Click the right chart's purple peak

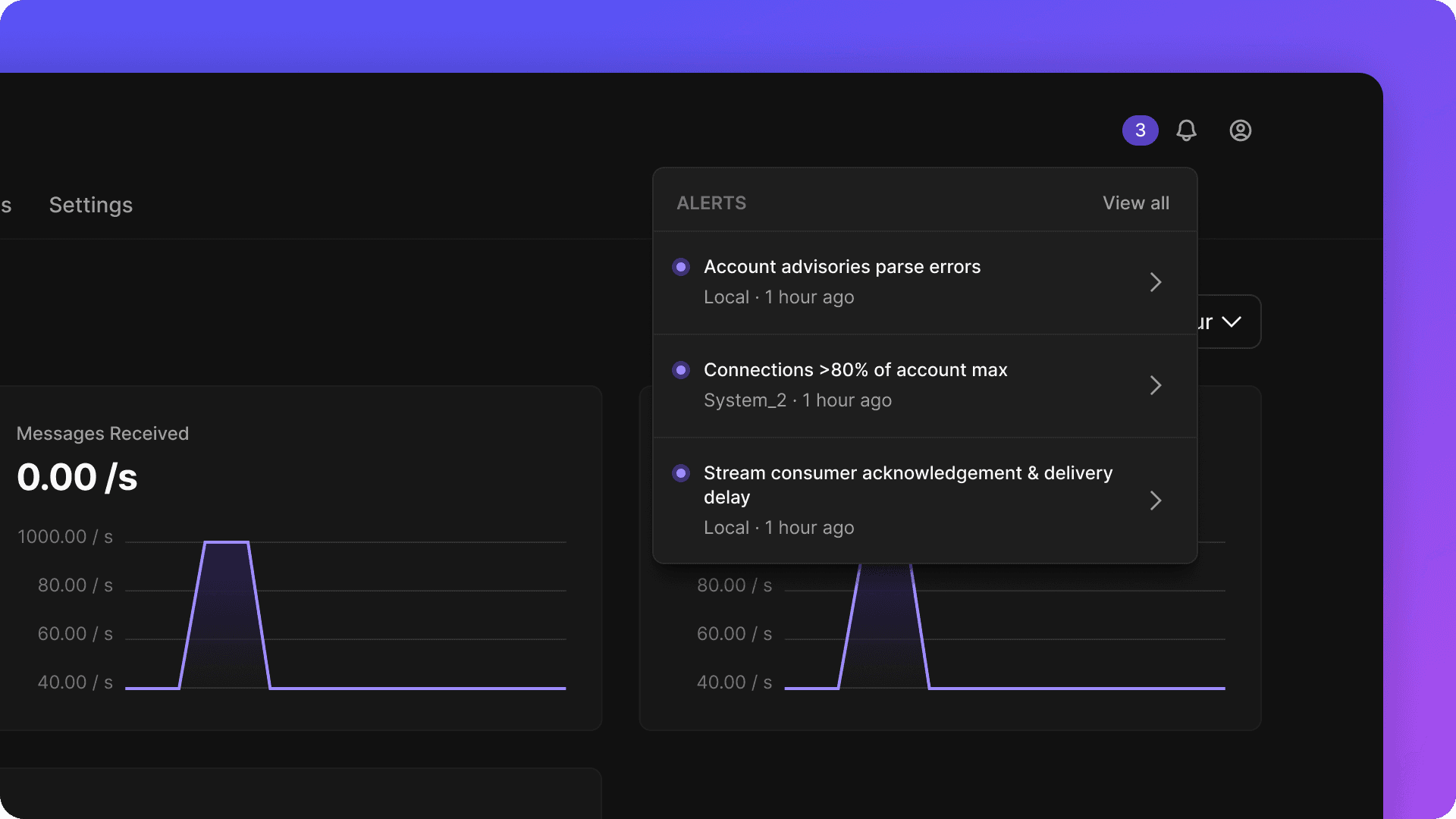tap(885, 599)
